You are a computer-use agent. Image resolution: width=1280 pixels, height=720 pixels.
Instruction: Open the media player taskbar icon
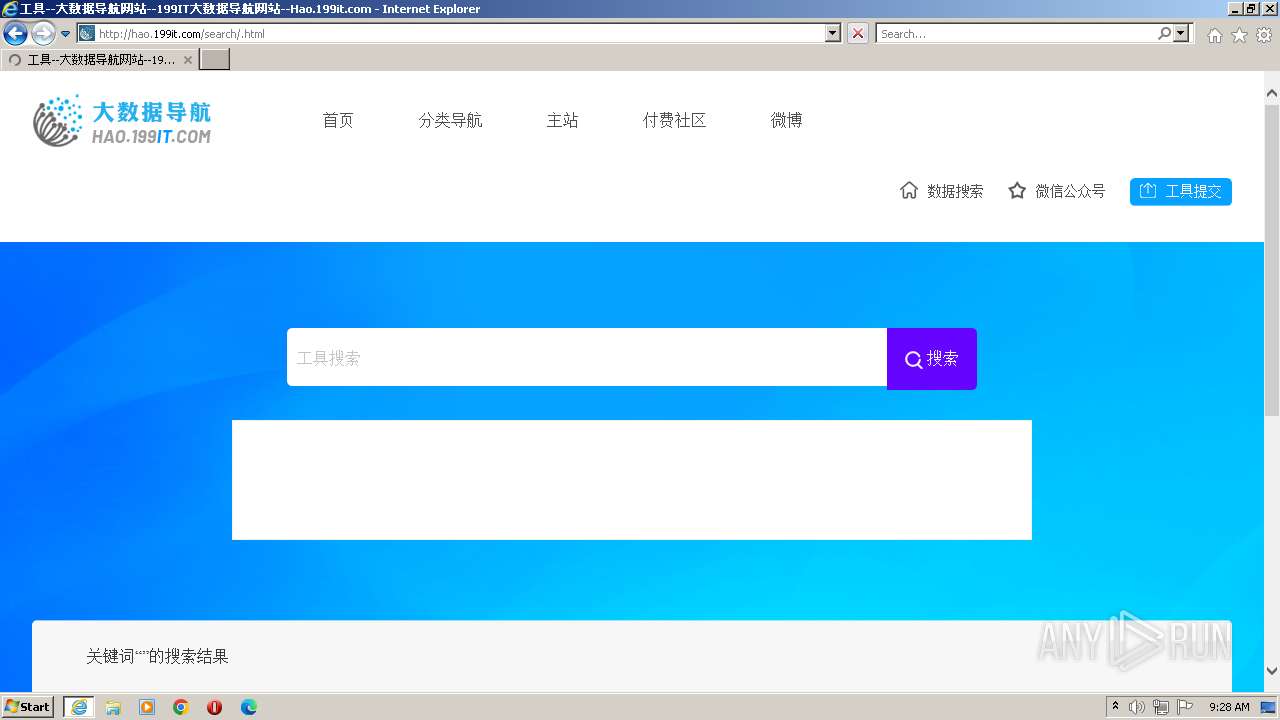click(147, 707)
